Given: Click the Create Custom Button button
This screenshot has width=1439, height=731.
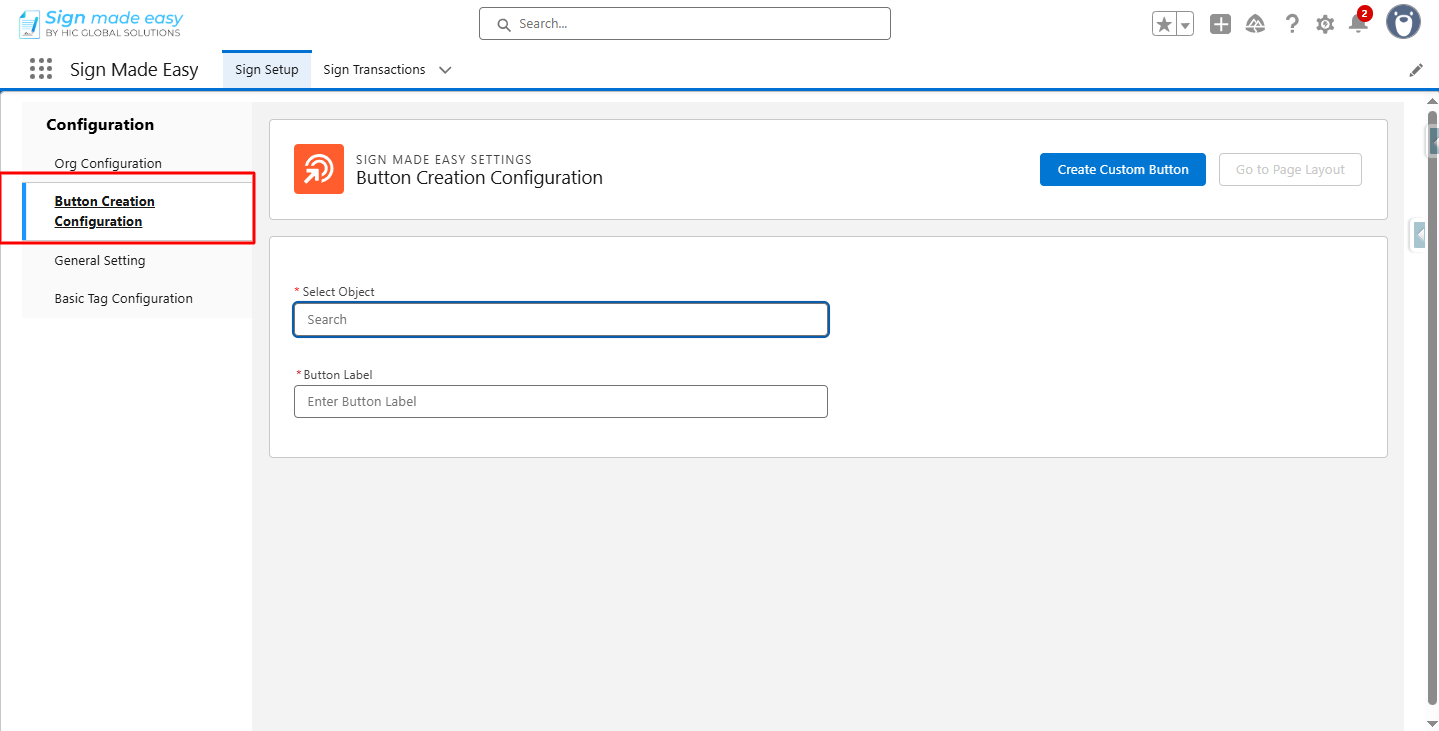Looking at the screenshot, I should (x=1122, y=169).
